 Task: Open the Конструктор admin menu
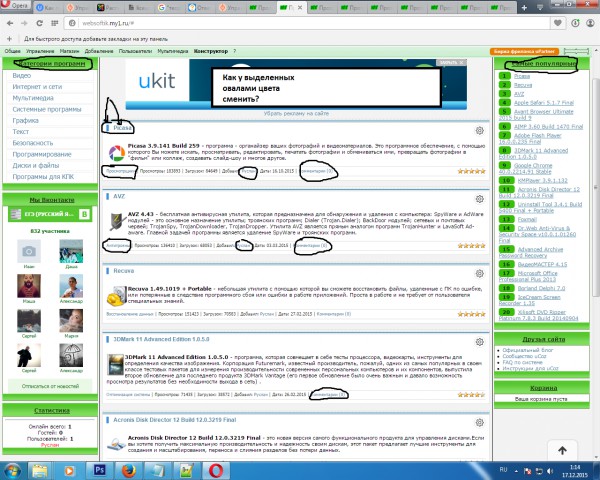pos(210,51)
